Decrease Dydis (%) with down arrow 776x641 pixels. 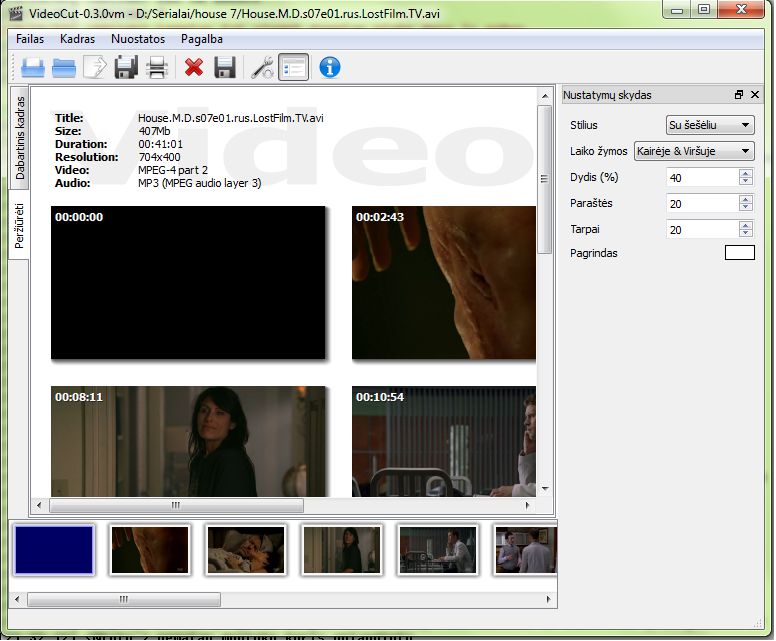point(746,182)
